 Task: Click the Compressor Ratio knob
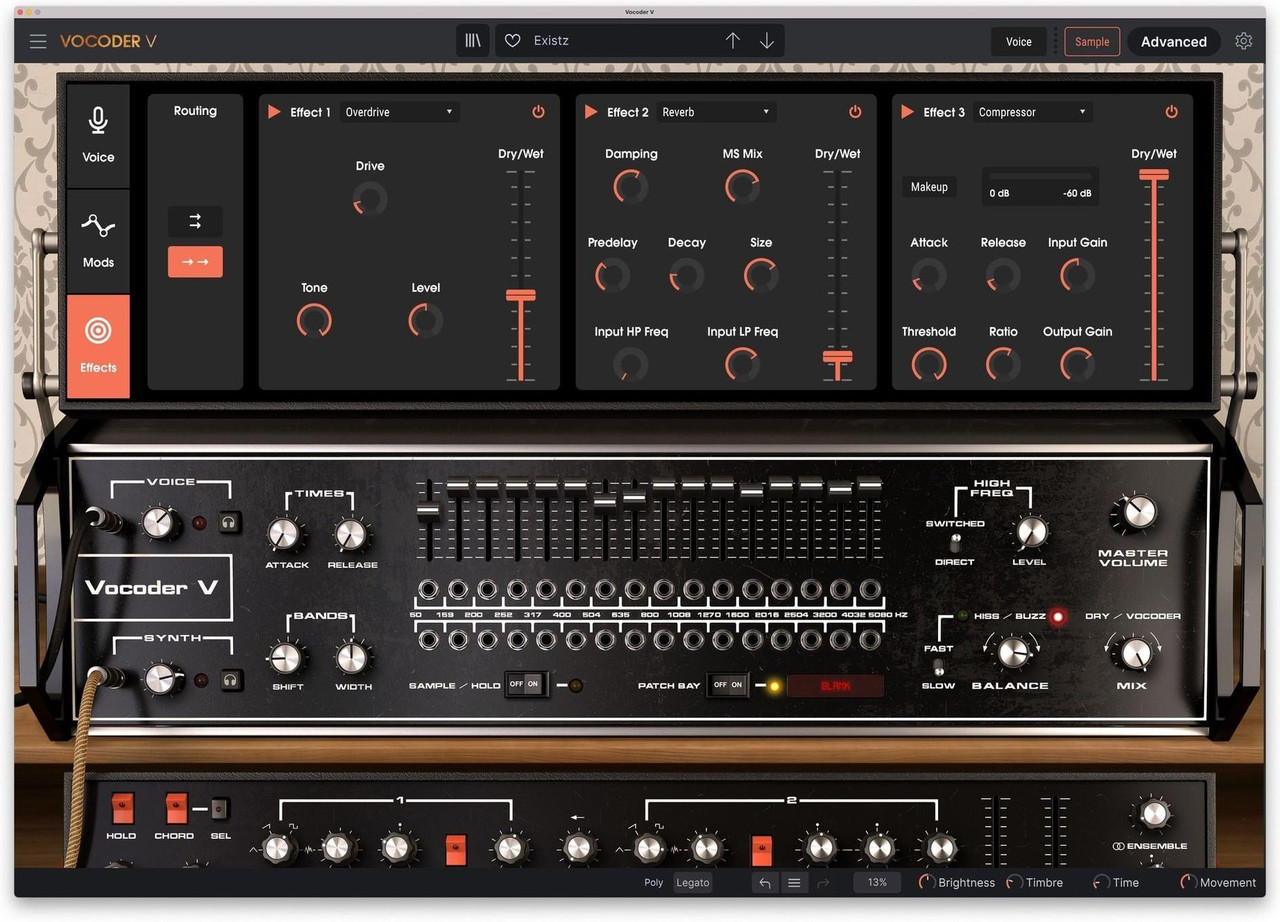click(x=1003, y=364)
